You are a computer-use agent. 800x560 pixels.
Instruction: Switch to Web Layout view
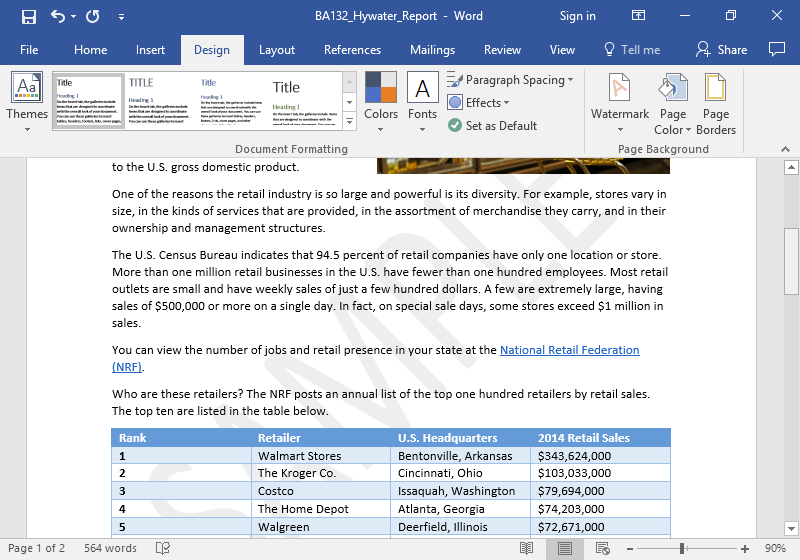[x=603, y=548]
